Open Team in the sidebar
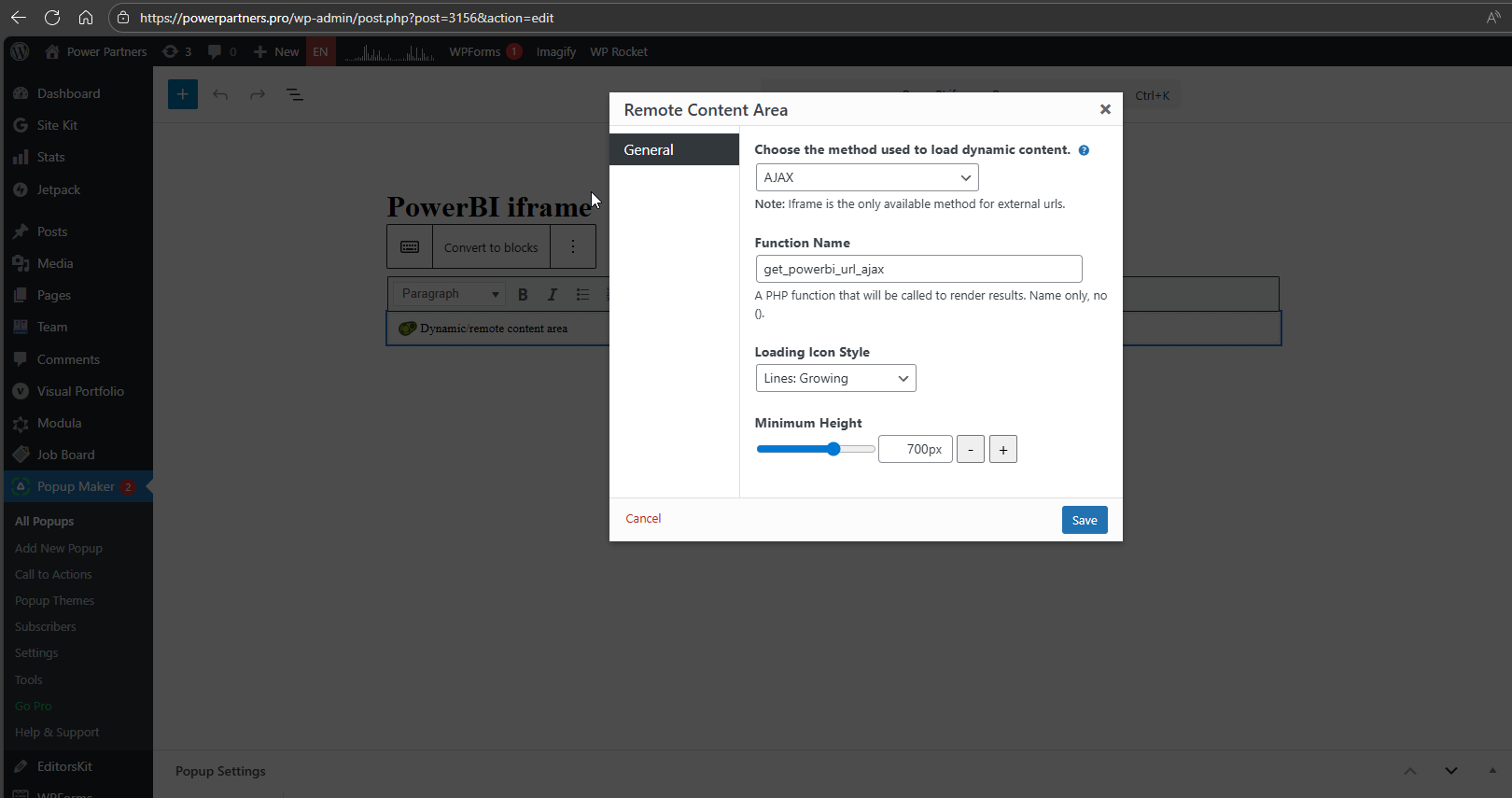 coord(78,327)
